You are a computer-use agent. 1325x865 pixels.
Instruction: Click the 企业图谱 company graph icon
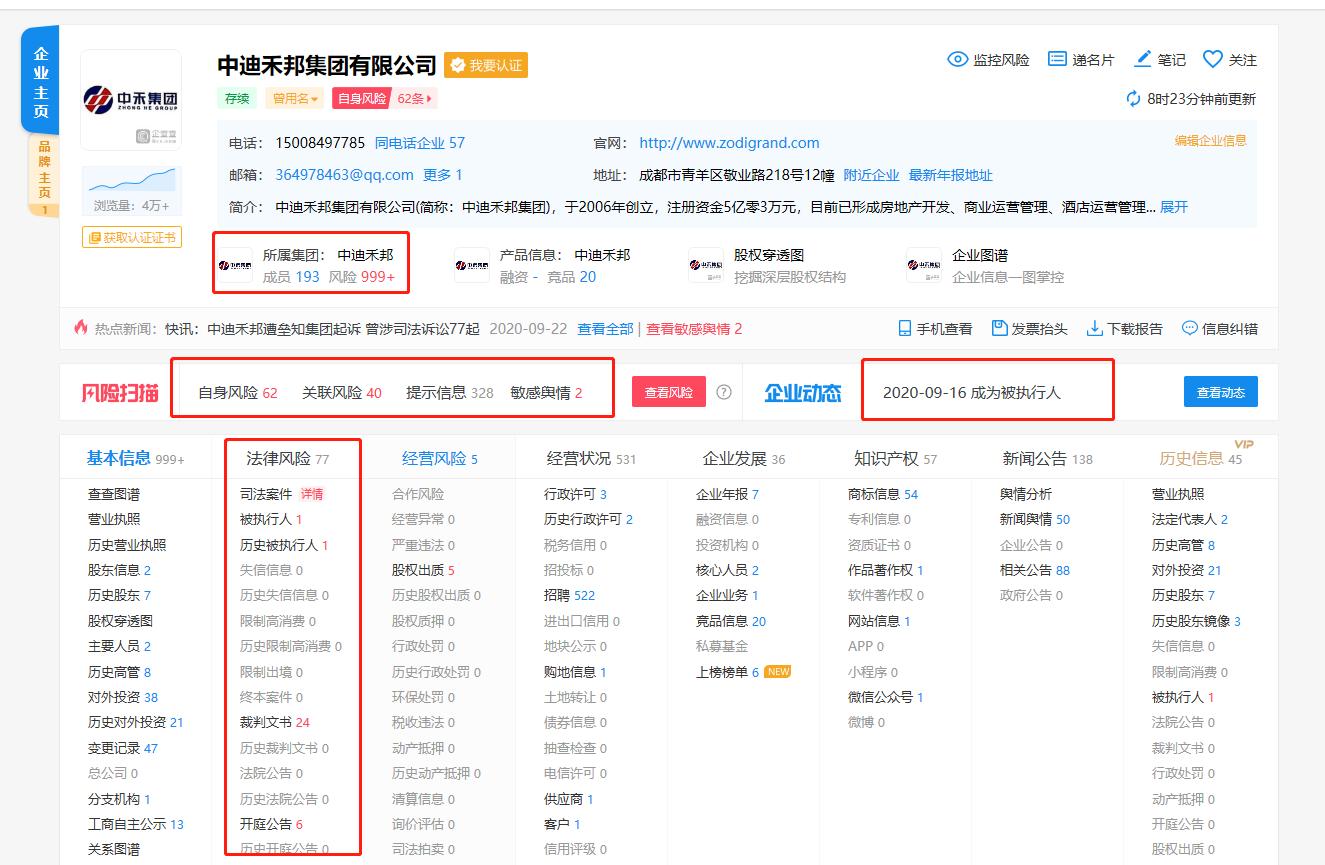(923, 262)
